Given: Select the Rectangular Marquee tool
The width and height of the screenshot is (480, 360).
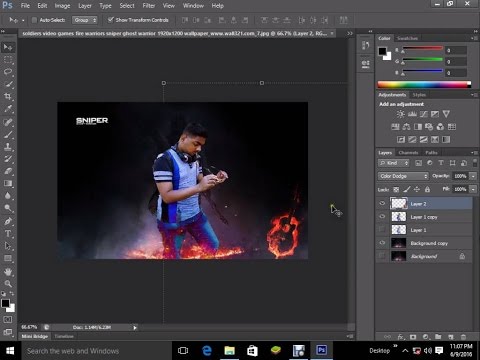Looking at the screenshot, I should [x=8, y=60].
